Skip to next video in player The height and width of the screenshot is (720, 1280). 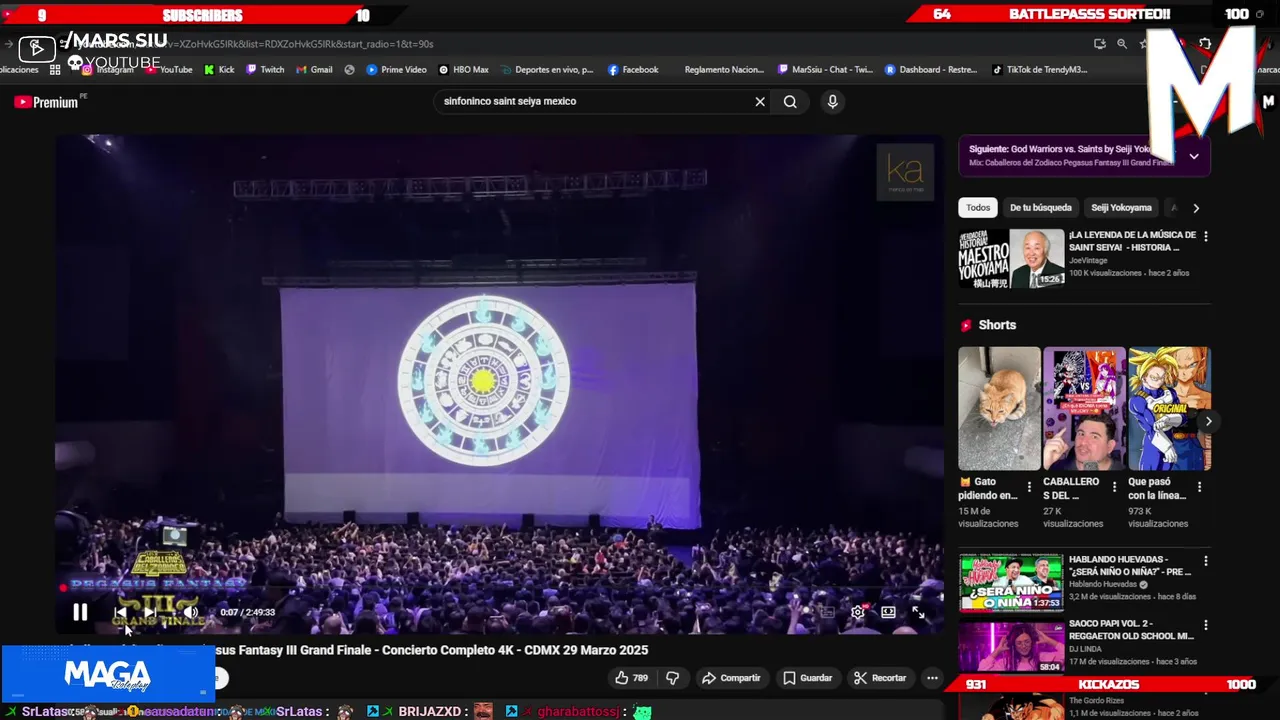point(152,612)
